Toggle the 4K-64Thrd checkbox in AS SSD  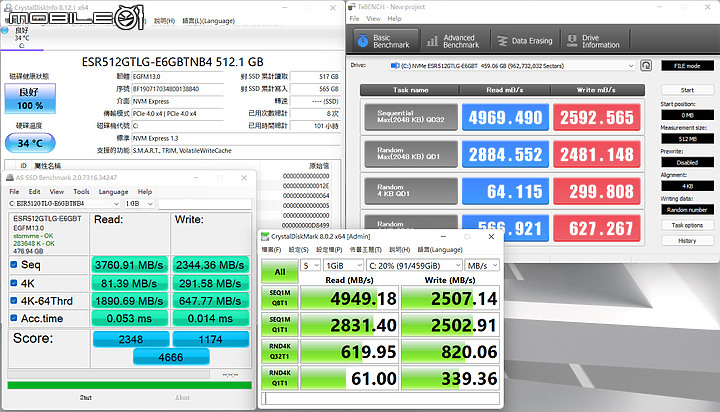pos(14,300)
